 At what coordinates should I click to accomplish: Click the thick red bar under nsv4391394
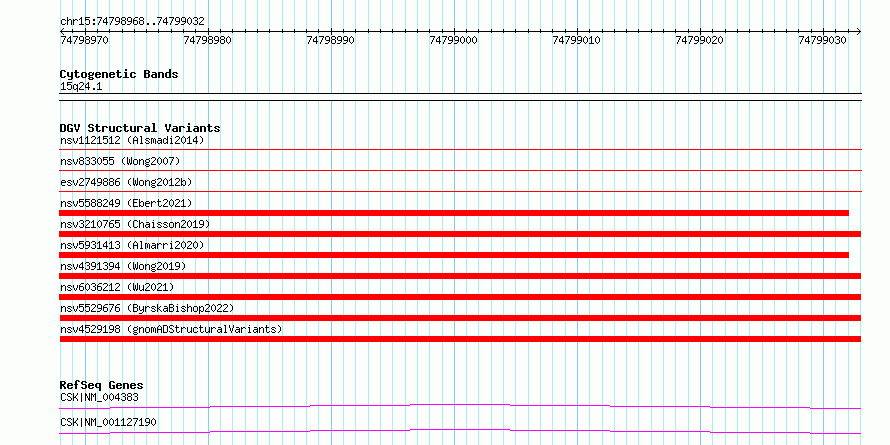coord(460,276)
